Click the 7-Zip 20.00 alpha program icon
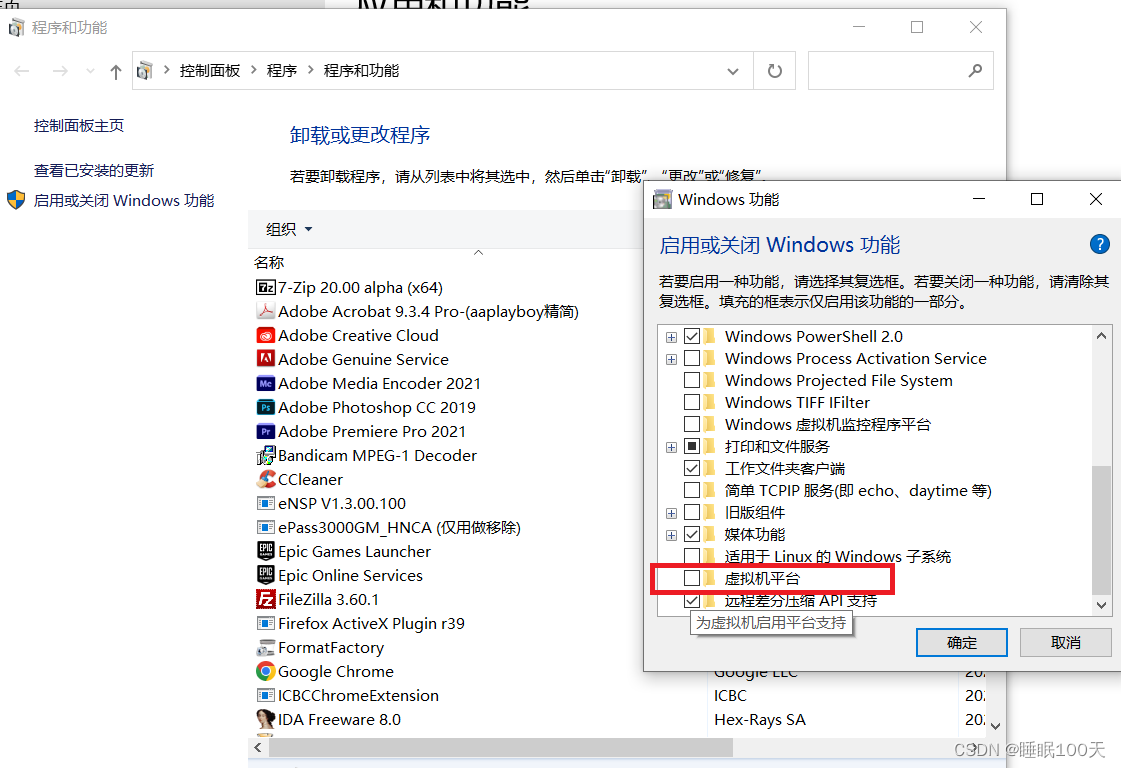1121x768 pixels. coord(265,287)
